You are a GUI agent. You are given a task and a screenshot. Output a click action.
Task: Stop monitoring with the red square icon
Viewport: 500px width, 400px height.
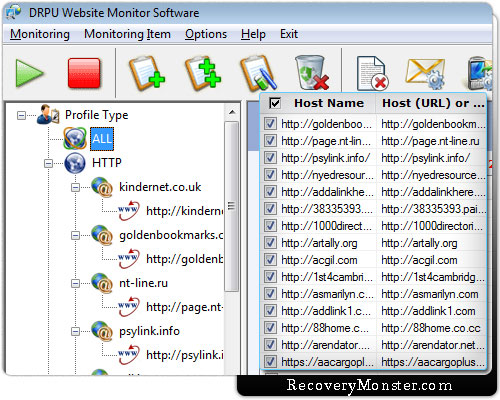pyautogui.click(x=84, y=73)
